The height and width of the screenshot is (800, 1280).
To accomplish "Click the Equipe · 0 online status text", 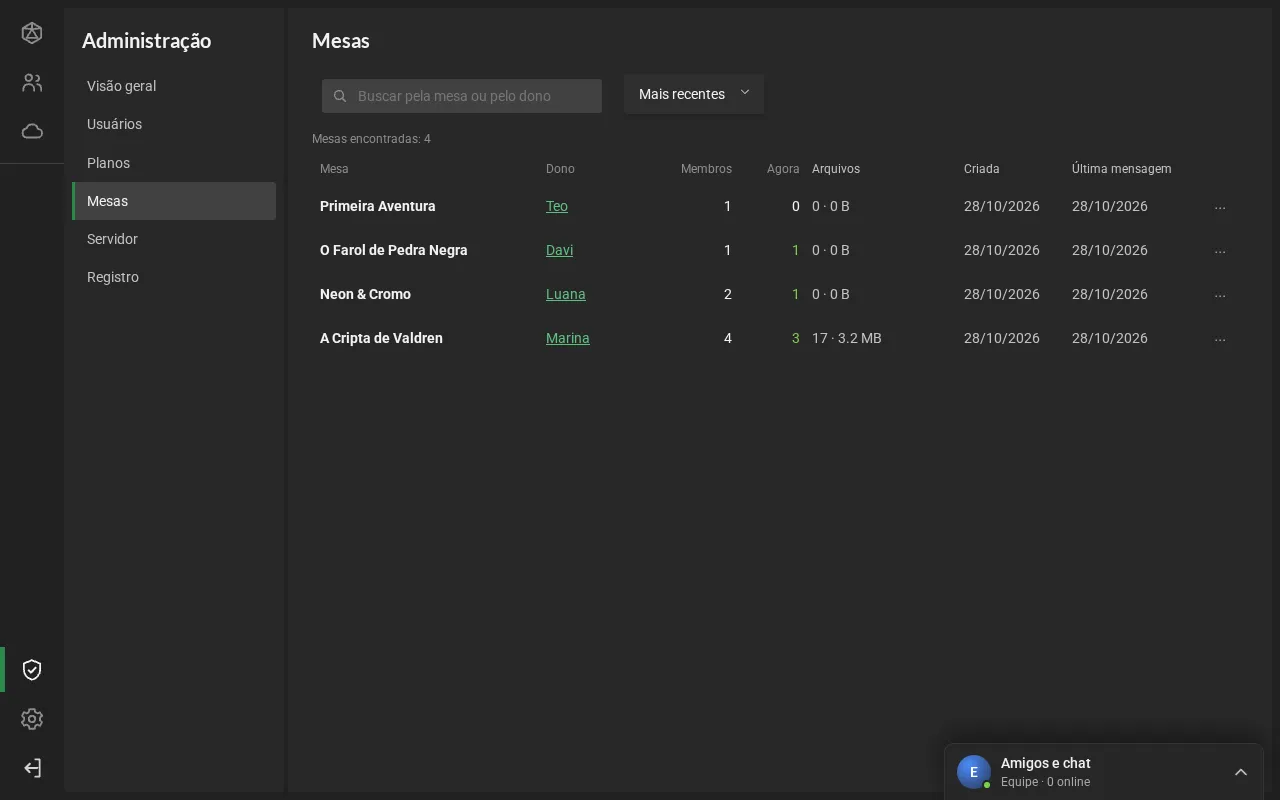I will click(1045, 782).
